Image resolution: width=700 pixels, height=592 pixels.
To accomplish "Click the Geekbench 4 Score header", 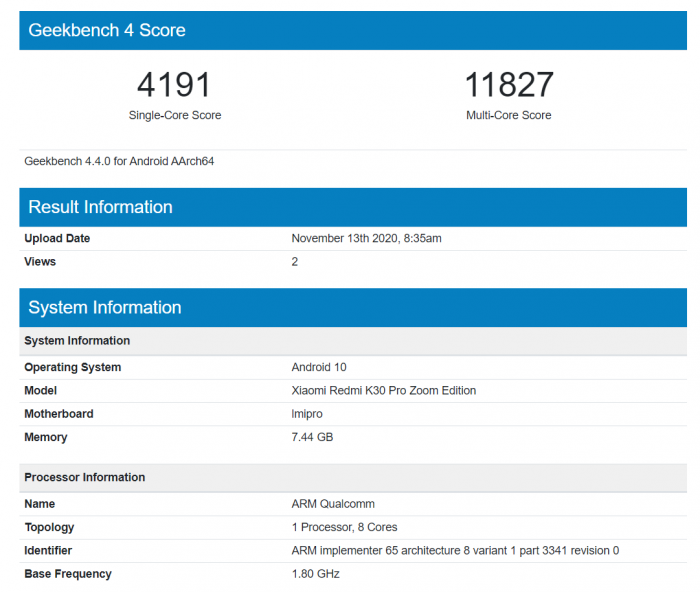I will pyautogui.click(x=107, y=30).
